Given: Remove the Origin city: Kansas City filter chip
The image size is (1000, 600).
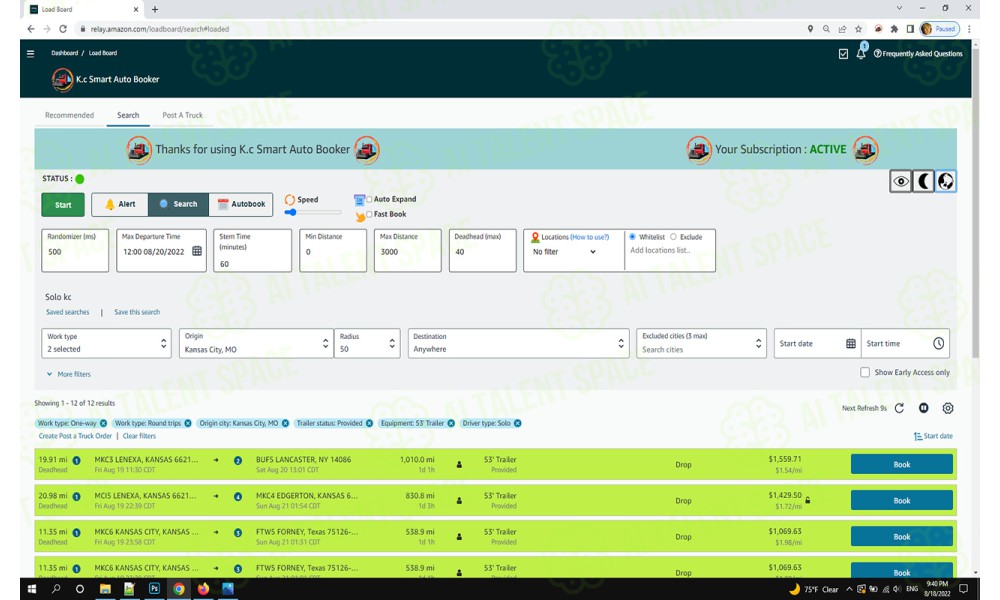Looking at the screenshot, I should [x=285, y=423].
